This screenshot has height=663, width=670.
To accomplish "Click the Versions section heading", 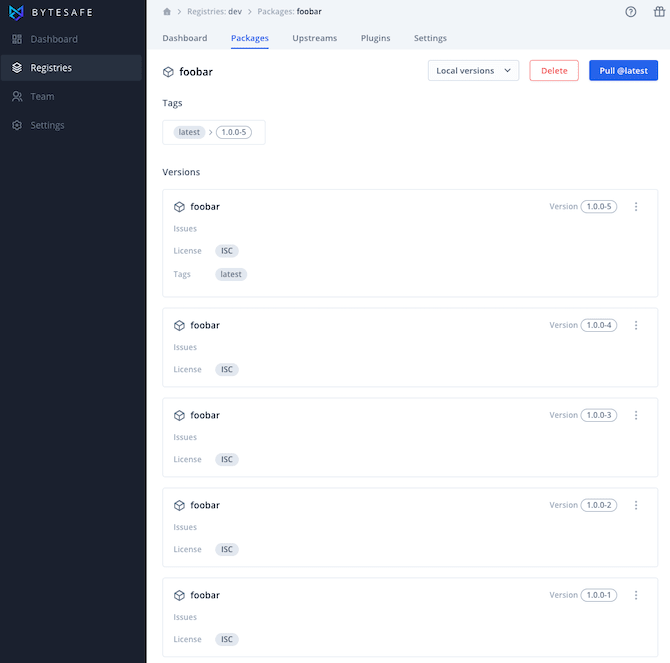I will (x=181, y=172).
